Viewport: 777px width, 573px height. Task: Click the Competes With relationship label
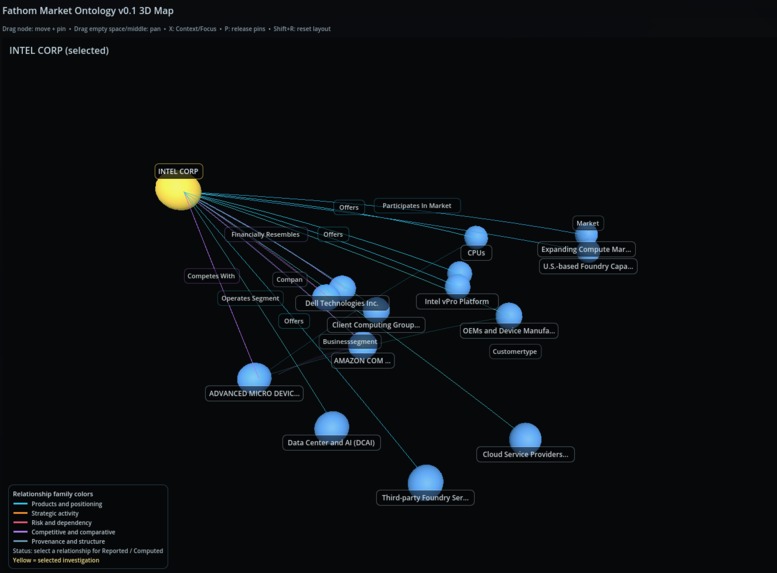click(211, 276)
